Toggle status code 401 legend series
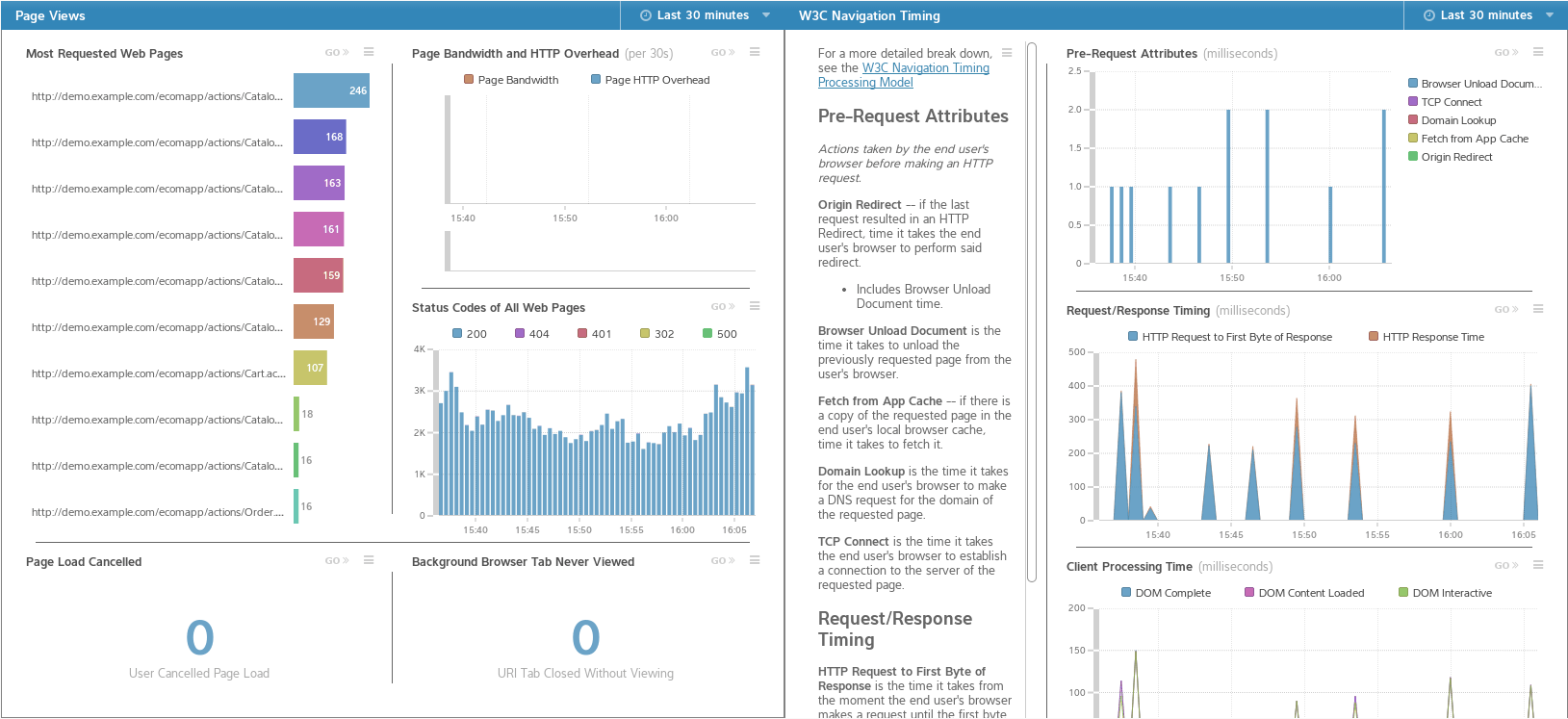 coord(595,334)
